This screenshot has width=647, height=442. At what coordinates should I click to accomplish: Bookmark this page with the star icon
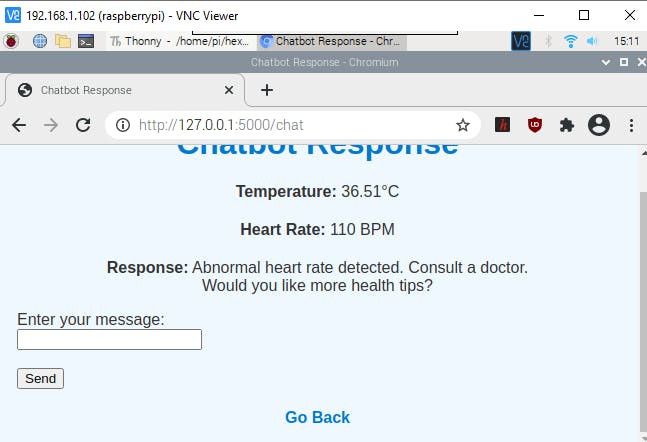(x=462, y=125)
